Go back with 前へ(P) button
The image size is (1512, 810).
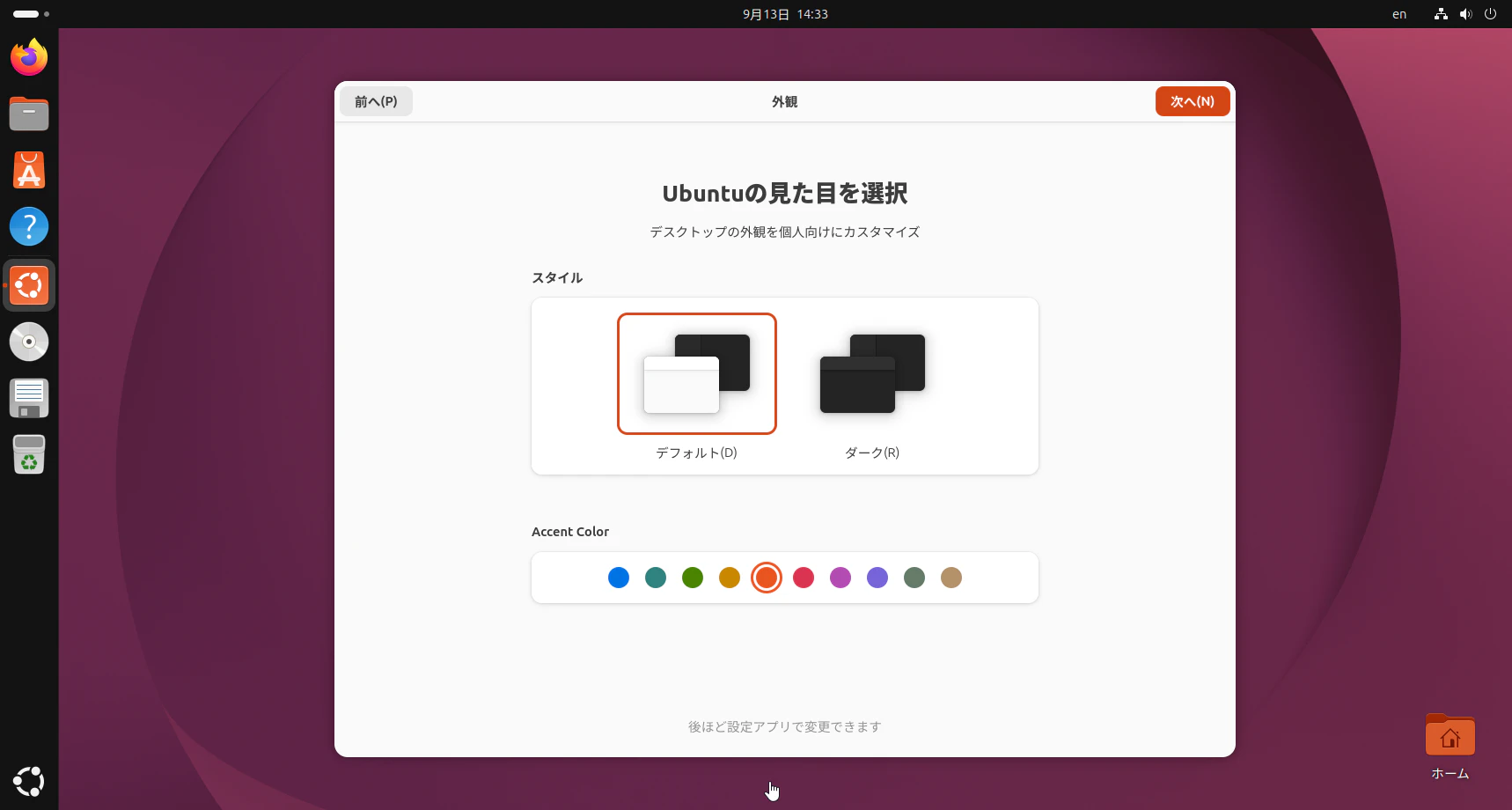pyautogui.click(x=376, y=101)
